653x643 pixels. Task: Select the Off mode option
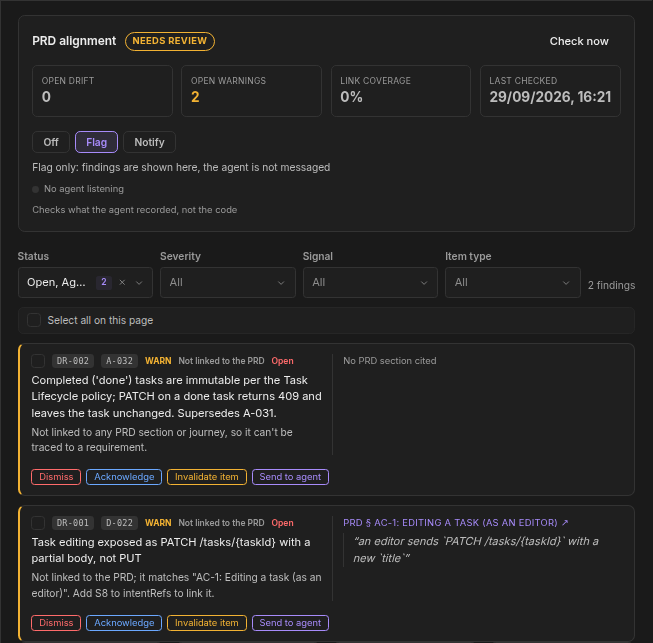[x=51, y=142]
